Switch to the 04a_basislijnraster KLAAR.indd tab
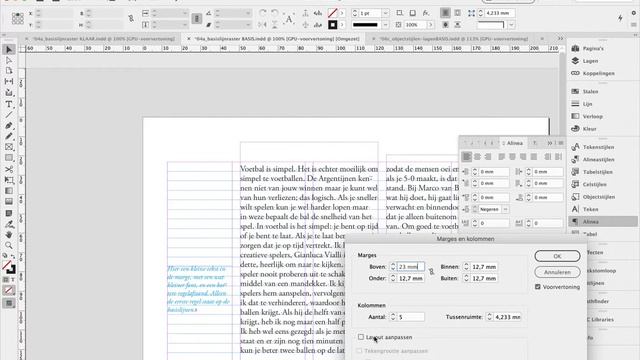The height and width of the screenshot is (360, 640). tap(104, 39)
